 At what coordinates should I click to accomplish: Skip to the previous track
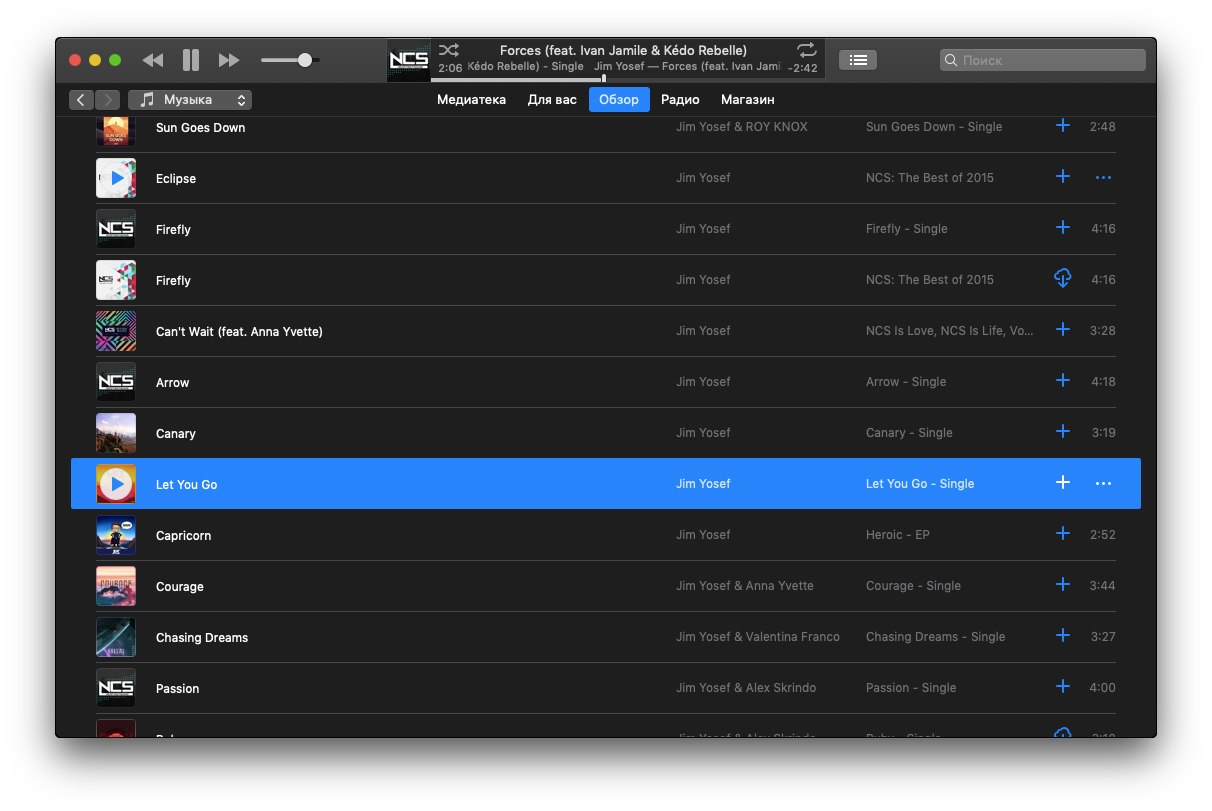pos(153,60)
